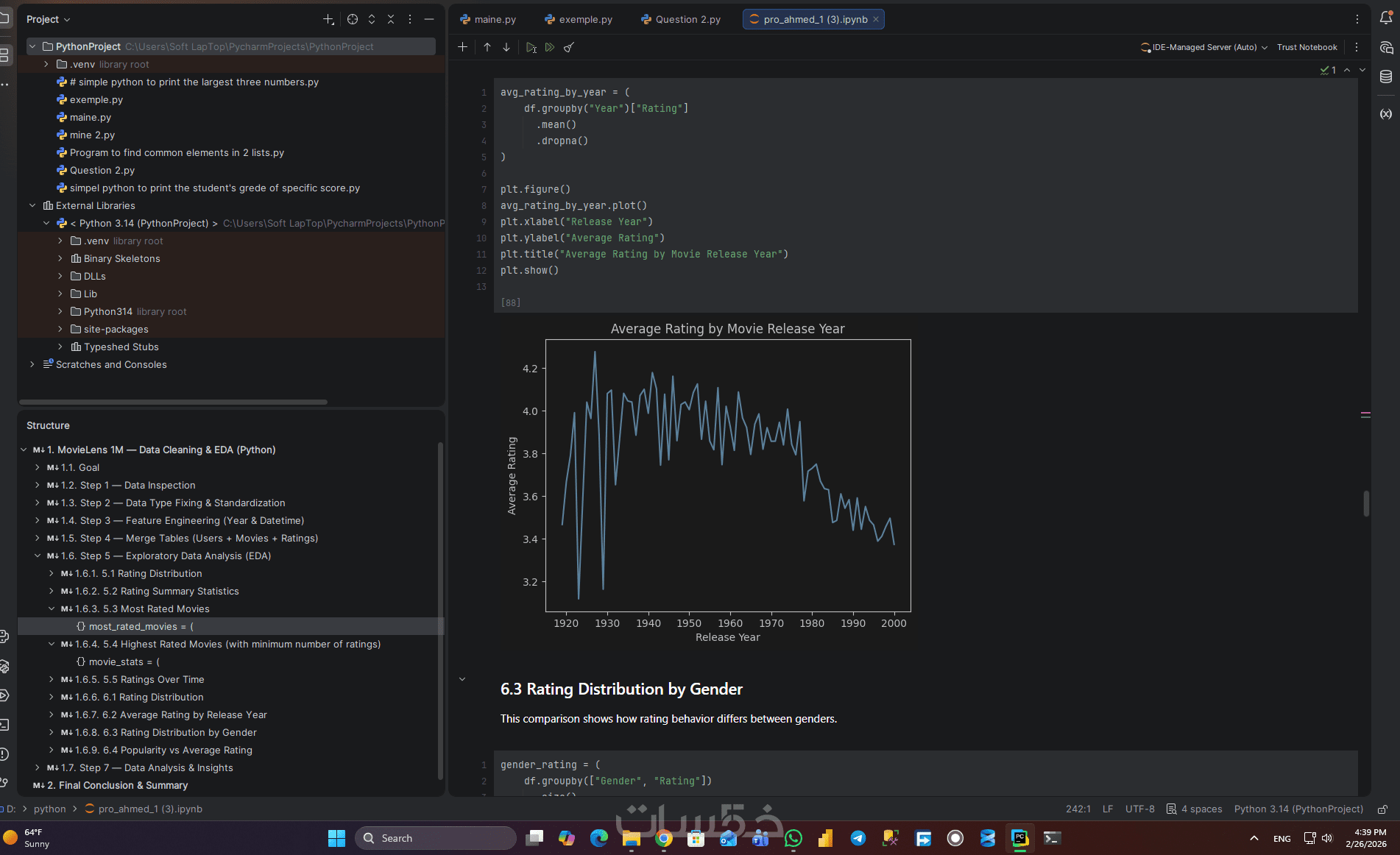Click the Project panel horizontal scrollbar

[174, 402]
